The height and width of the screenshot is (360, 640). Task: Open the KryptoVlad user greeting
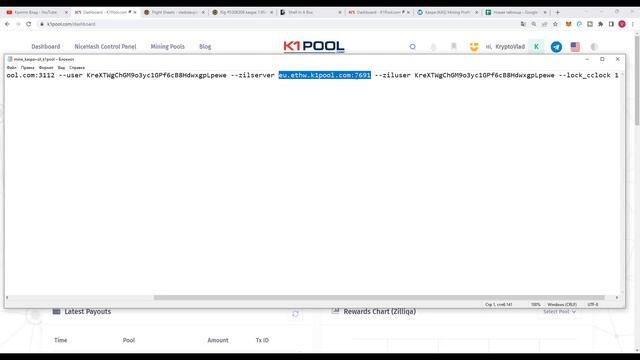(505, 47)
